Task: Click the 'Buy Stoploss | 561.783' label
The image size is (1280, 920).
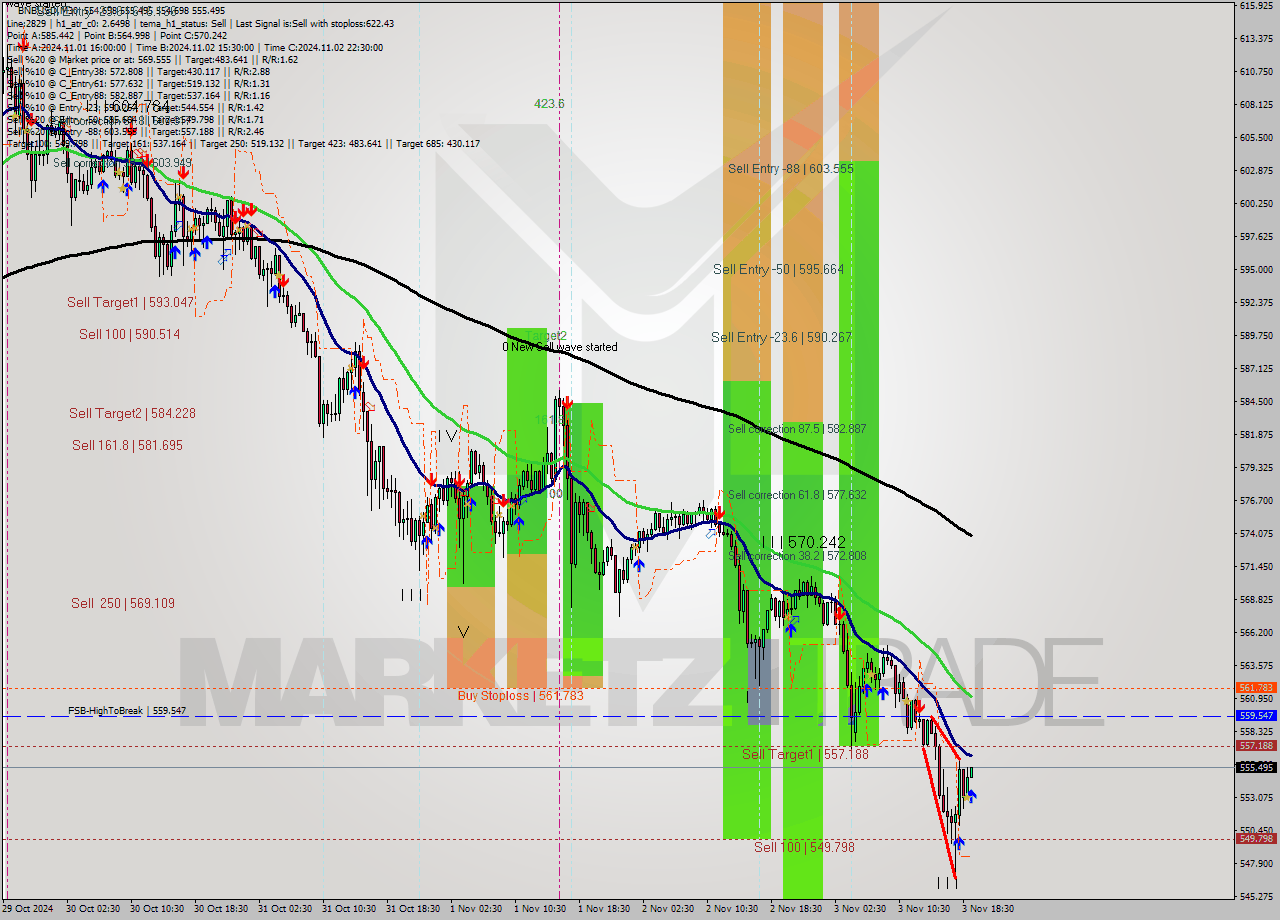Action: pyautogui.click(x=520, y=695)
